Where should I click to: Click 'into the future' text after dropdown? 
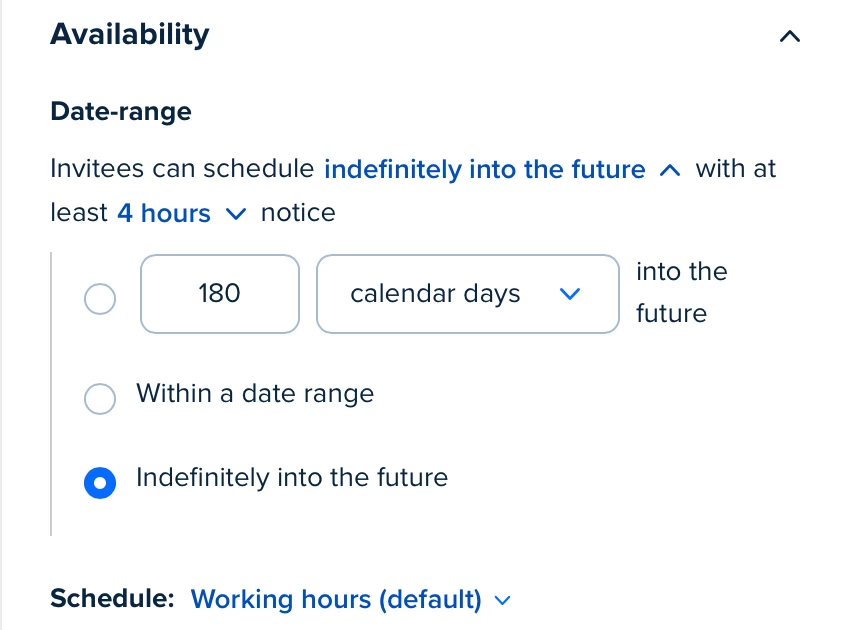point(680,292)
